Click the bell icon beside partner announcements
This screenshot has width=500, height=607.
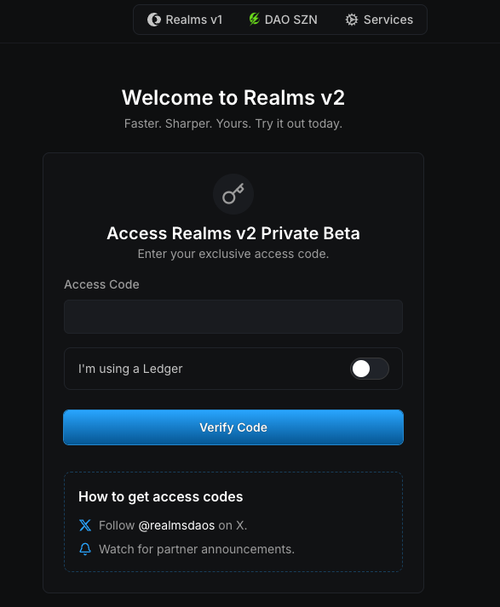point(85,549)
